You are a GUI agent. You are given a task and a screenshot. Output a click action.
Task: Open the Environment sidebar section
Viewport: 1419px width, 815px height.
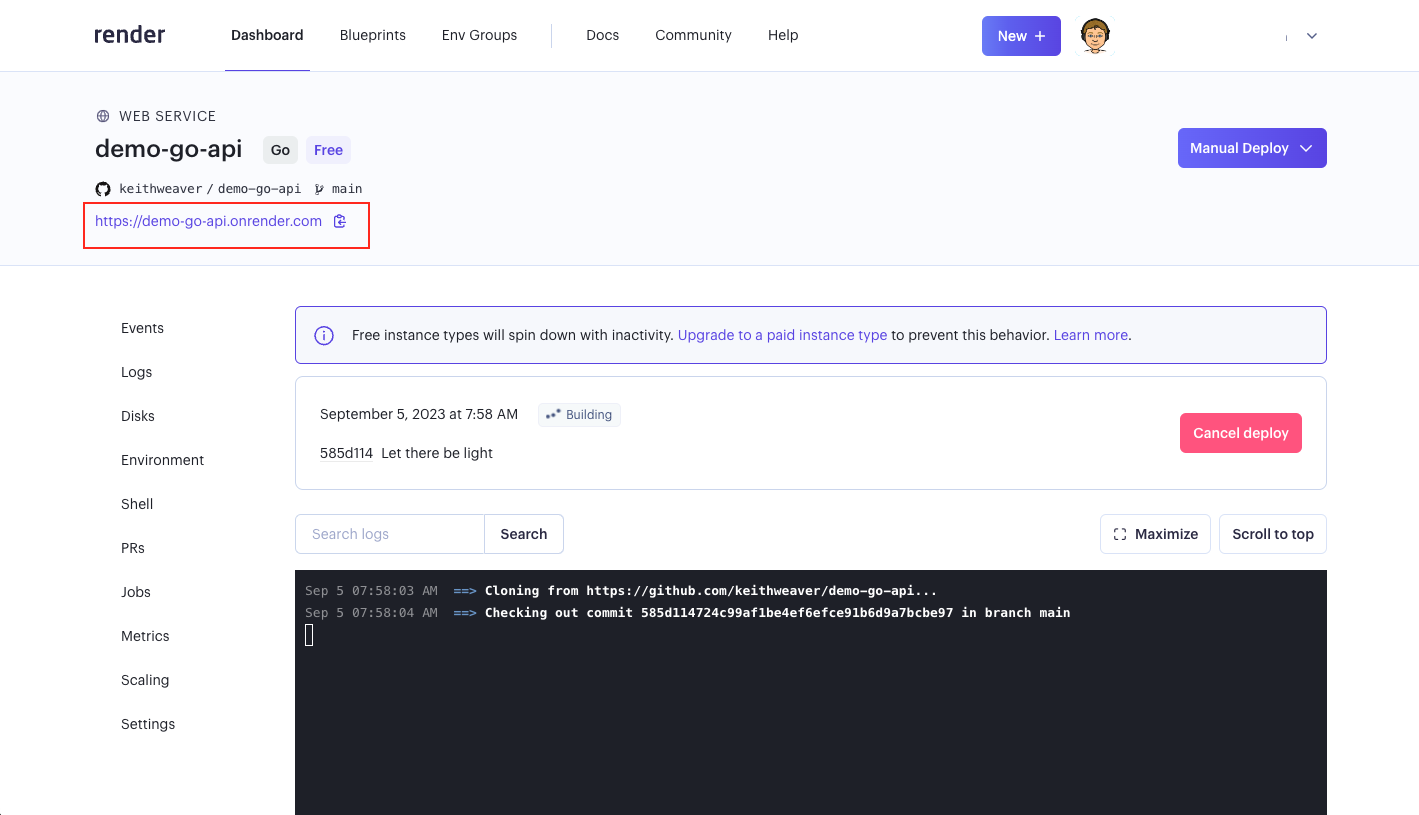click(x=162, y=460)
